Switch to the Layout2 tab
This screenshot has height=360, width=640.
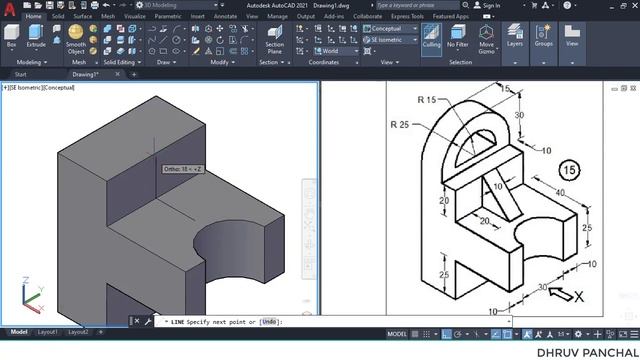(x=78, y=332)
